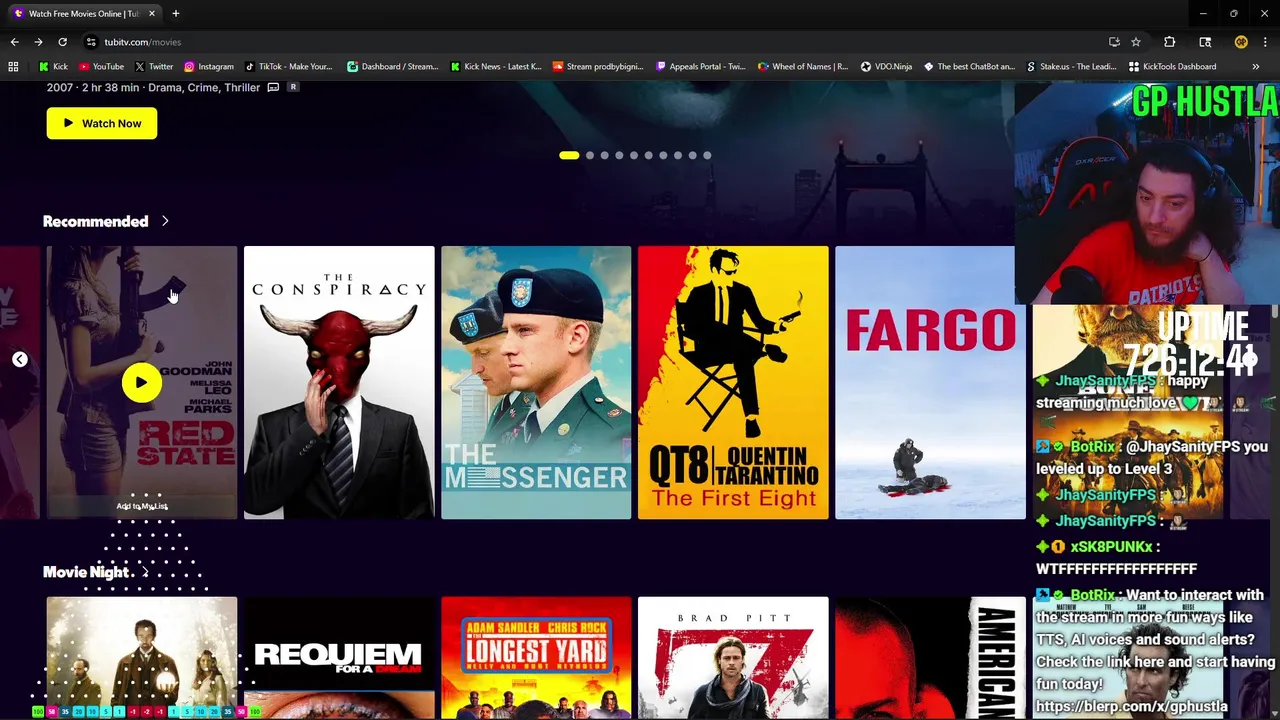Open the Instagram bookmark

tap(208, 67)
